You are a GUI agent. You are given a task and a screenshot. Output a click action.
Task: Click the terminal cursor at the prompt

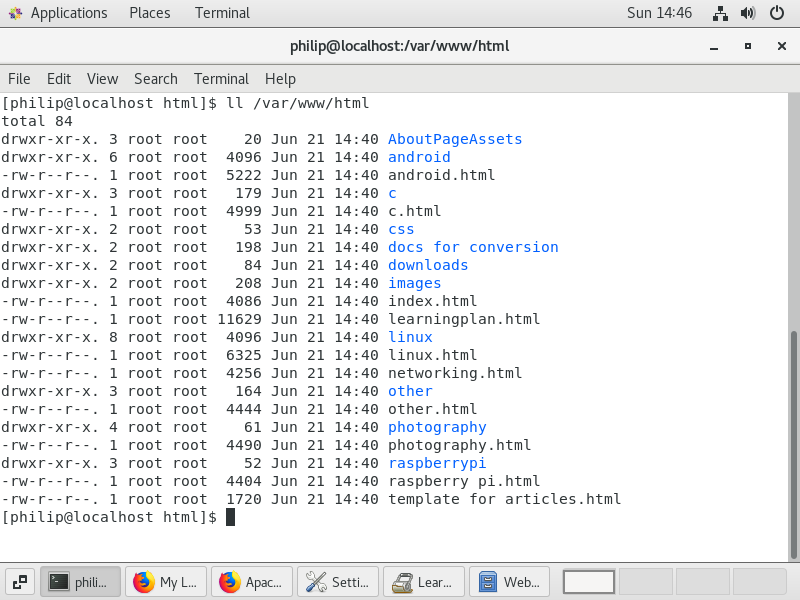(230, 517)
